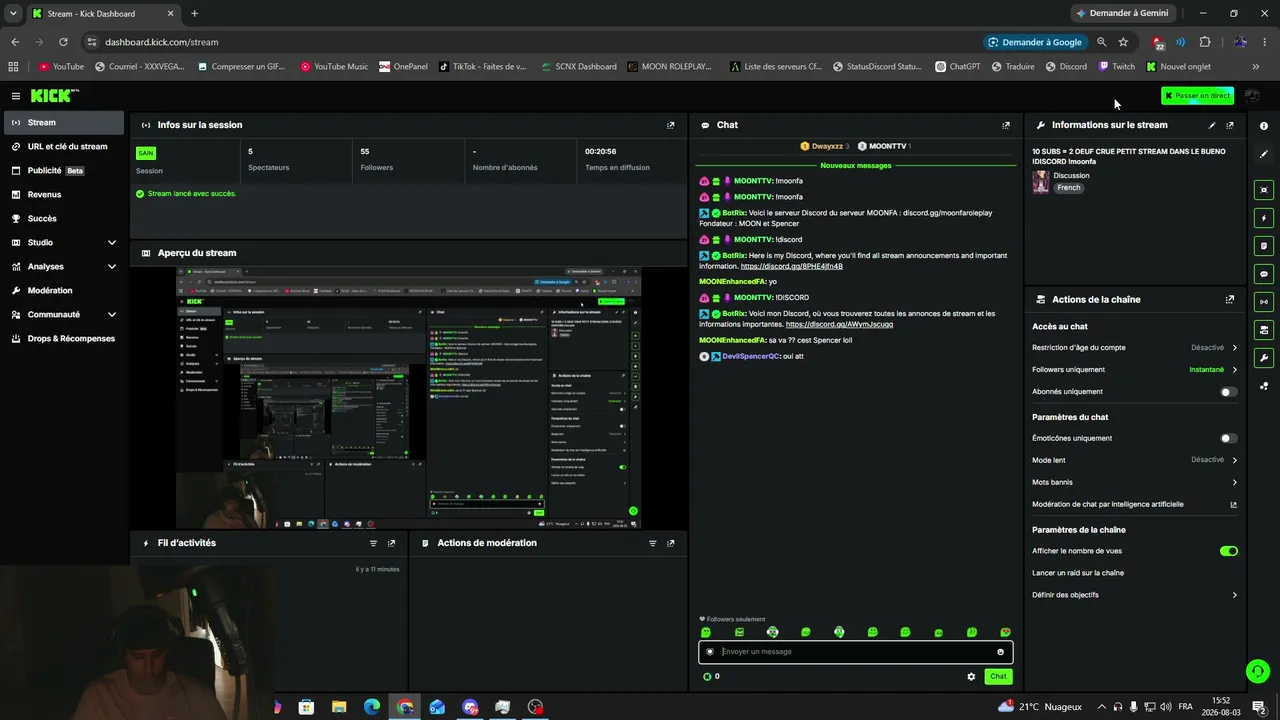Pop out the Fil d'activités panel
1280x720 pixels.
391,543
